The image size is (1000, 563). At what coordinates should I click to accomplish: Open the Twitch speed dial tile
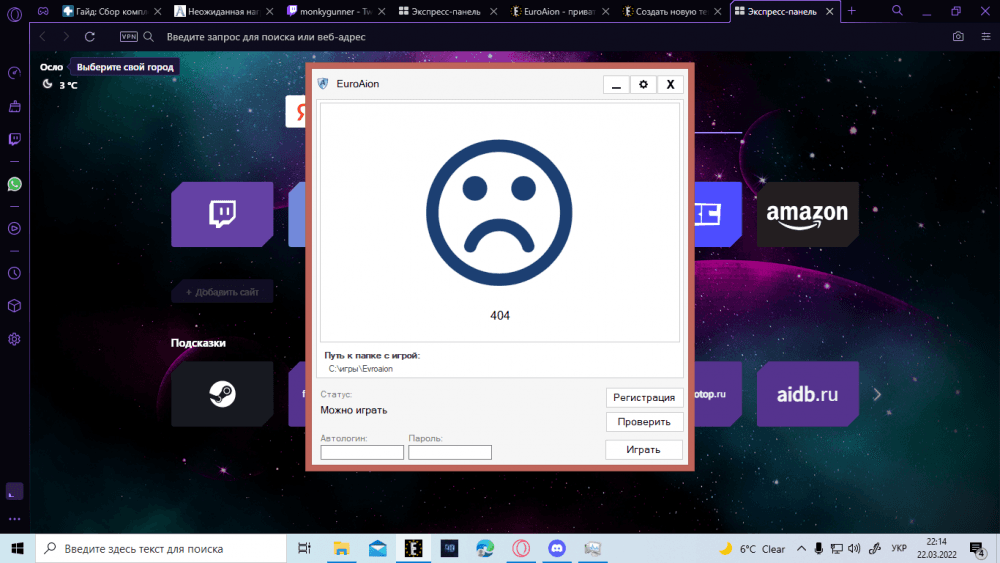[x=222, y=214]
